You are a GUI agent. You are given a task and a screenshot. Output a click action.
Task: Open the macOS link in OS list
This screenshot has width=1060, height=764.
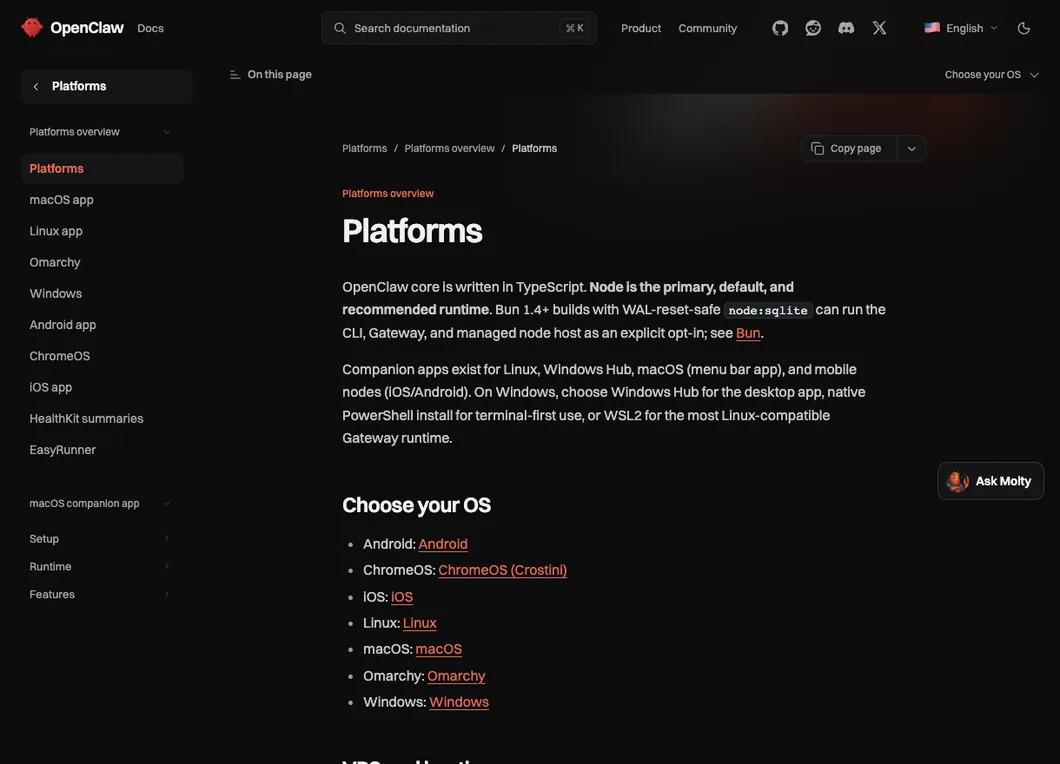(x=439, y=649)
